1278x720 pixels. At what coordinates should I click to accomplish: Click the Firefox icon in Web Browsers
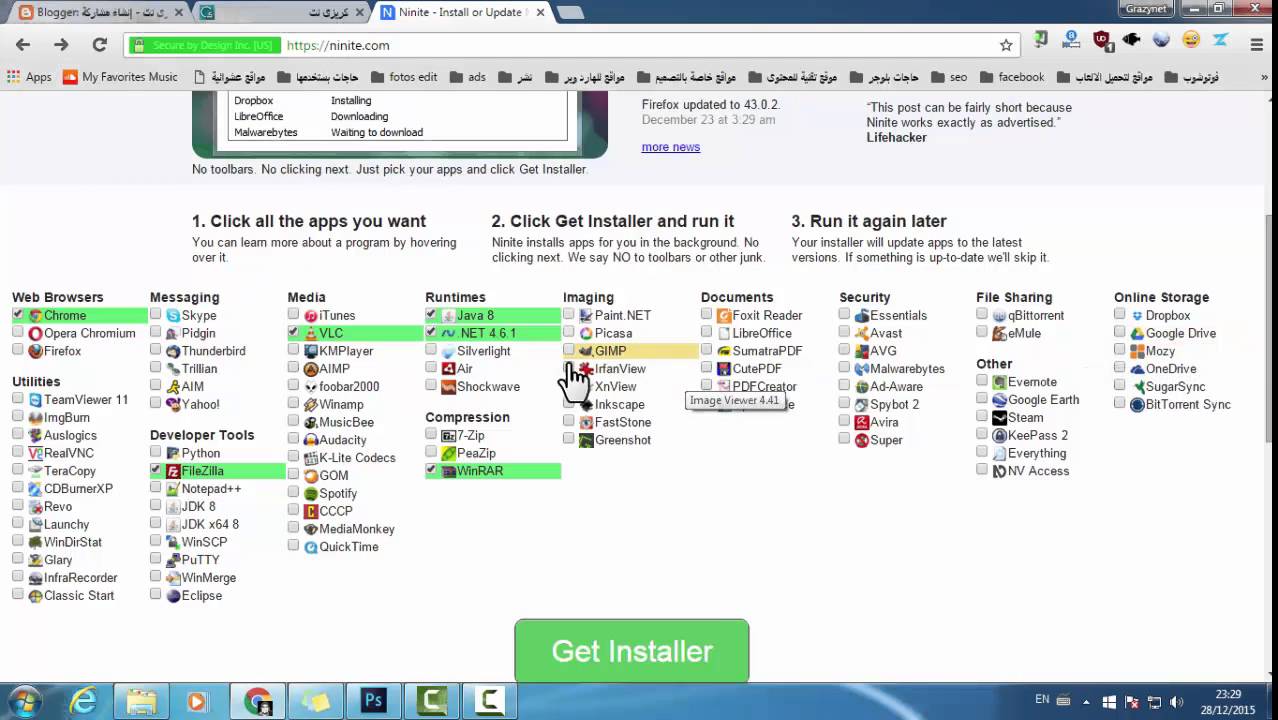point(36,351)
